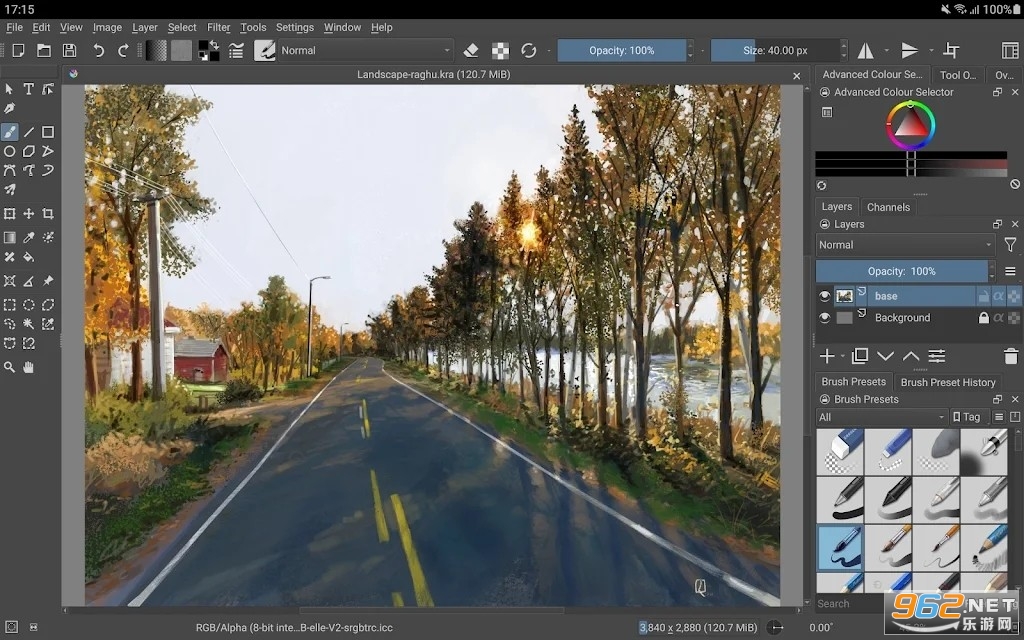The width and height of the screenshot is (1024, 640).
Task: Create a new document
Action: click(x=18, y=50)
